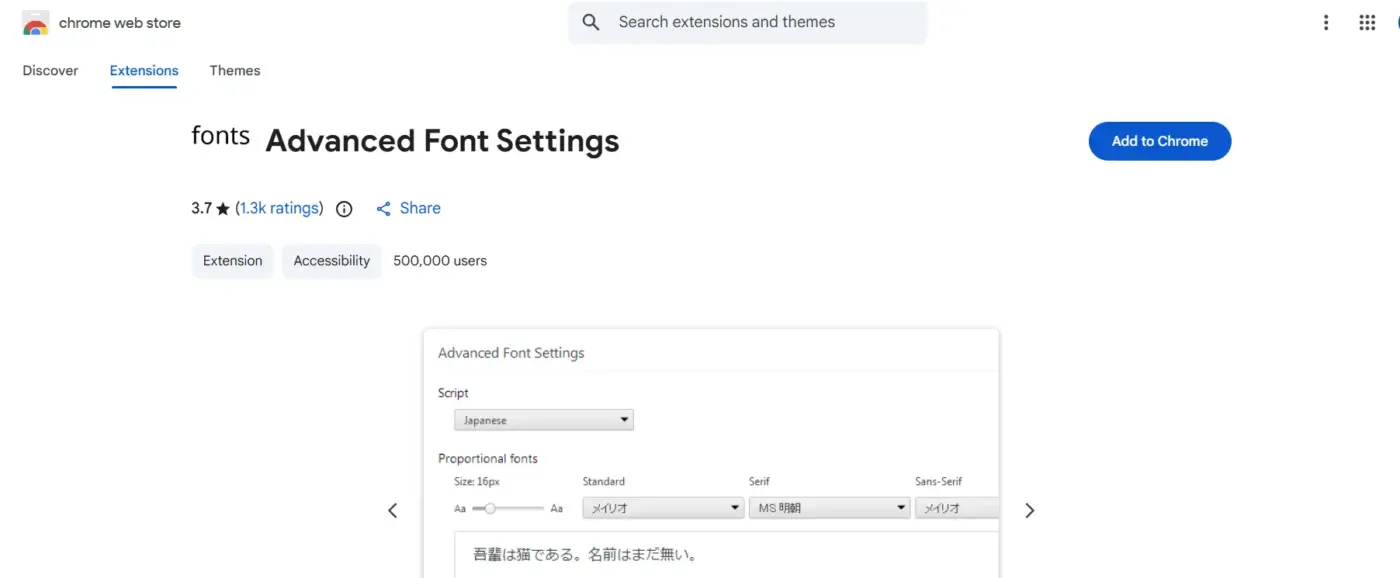This screenshot has height=578, width=1400.
Task: Click the 3.7 rating value
Action: pyautogui.click(x=202, y=208)
